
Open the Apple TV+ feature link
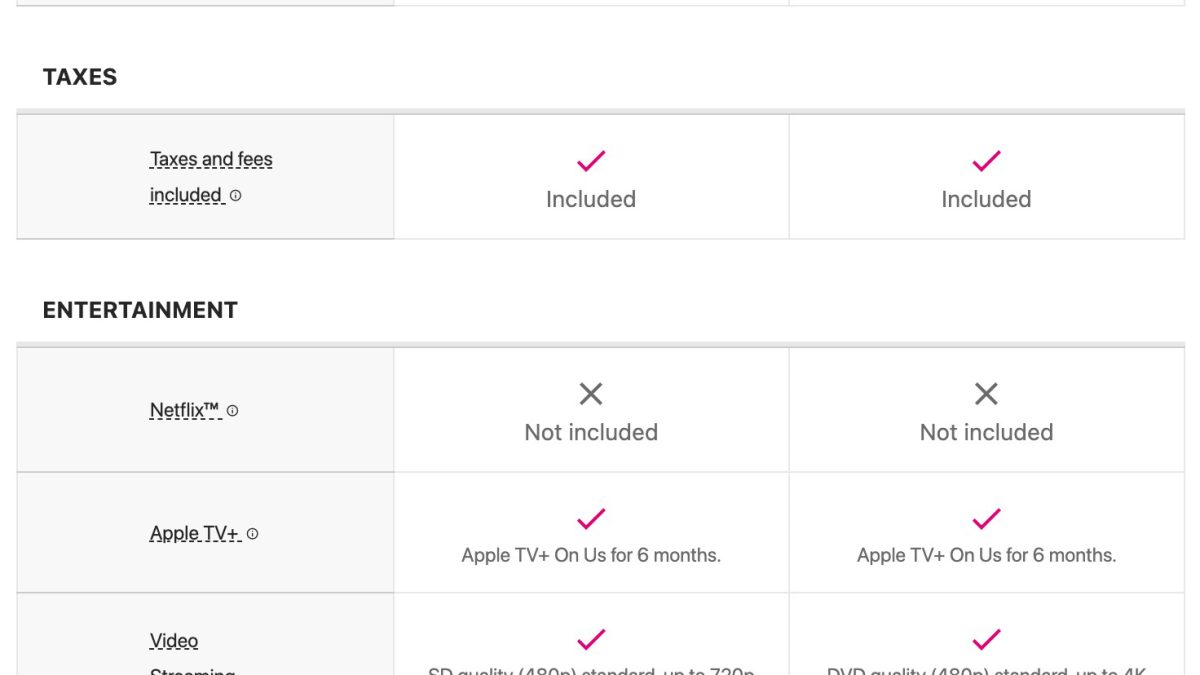[194, 534]
